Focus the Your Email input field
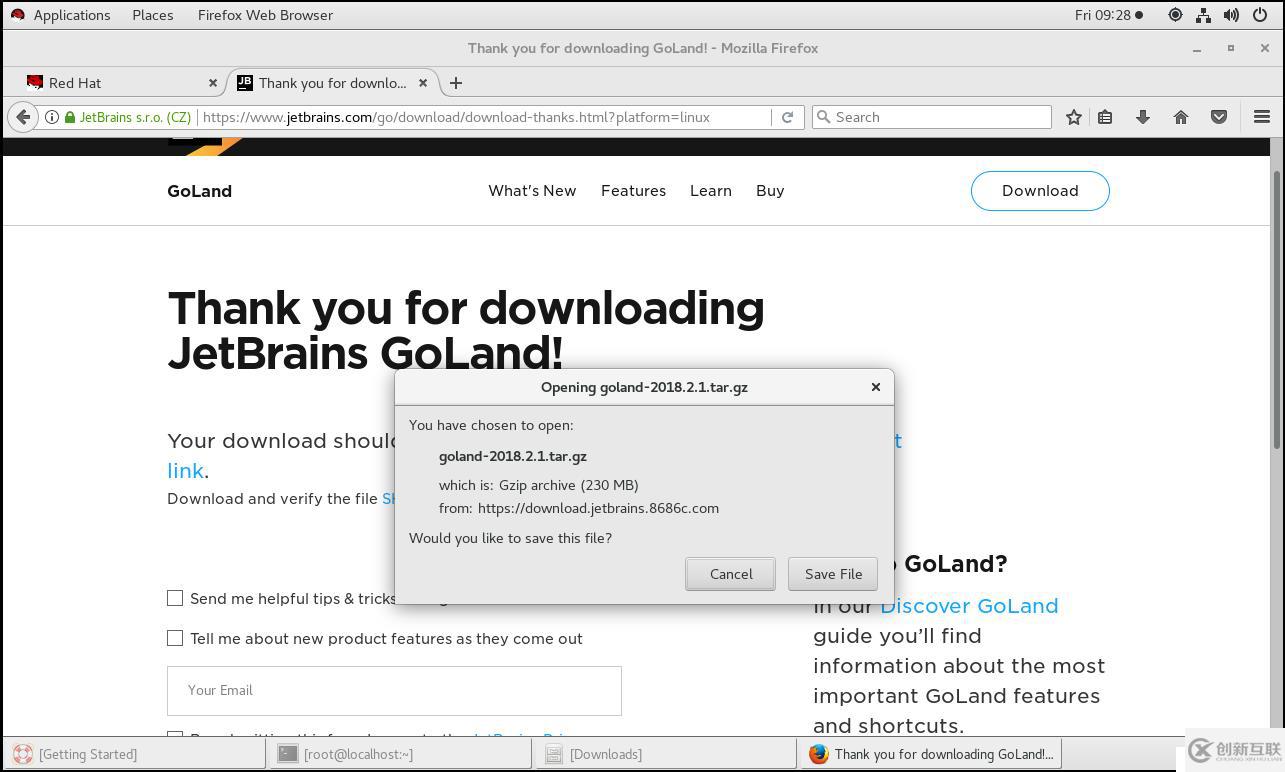The image size is (1285, 772). pyautogui.click(x=394, y=690)
